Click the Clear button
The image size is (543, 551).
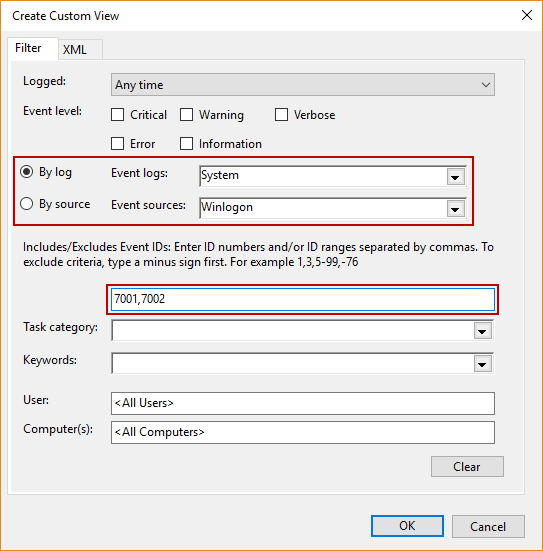[x=467, y=467]
